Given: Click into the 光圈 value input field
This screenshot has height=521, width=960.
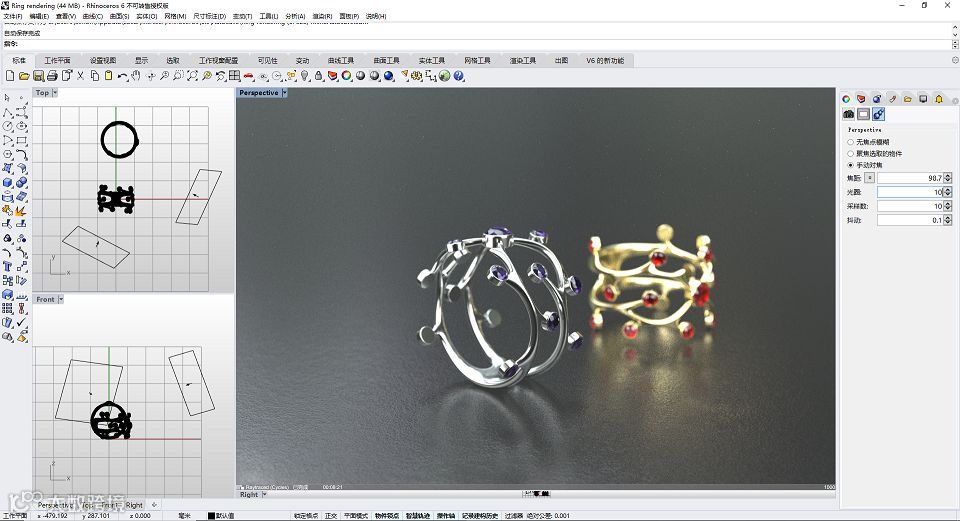Looking at the screenshot, I should 910,192.
